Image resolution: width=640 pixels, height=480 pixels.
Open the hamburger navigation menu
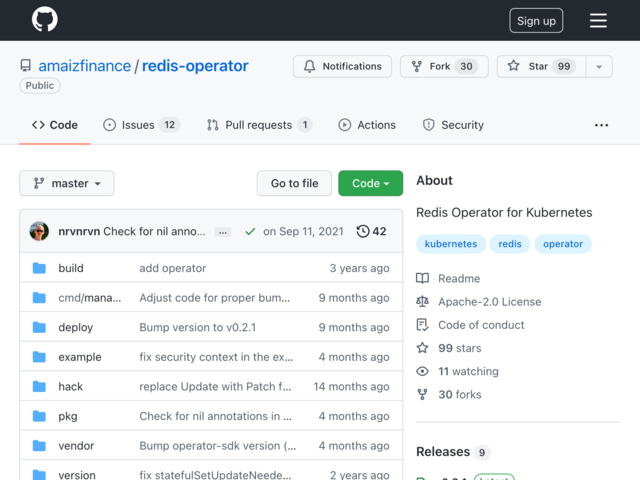[x=598, y=20]
